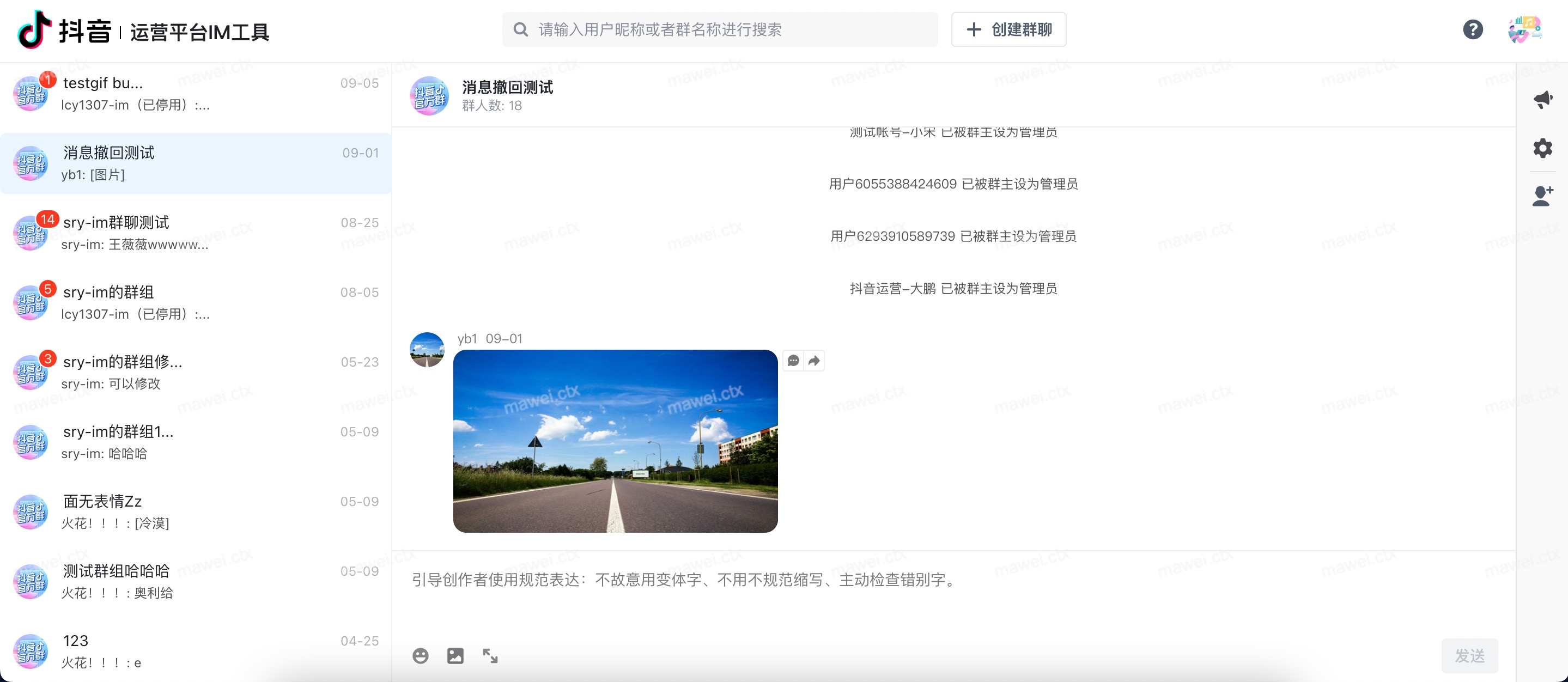Click avatar of testgif bu... chat
Viewport: 1568px width, 682px height.
(x=31, y=94)
